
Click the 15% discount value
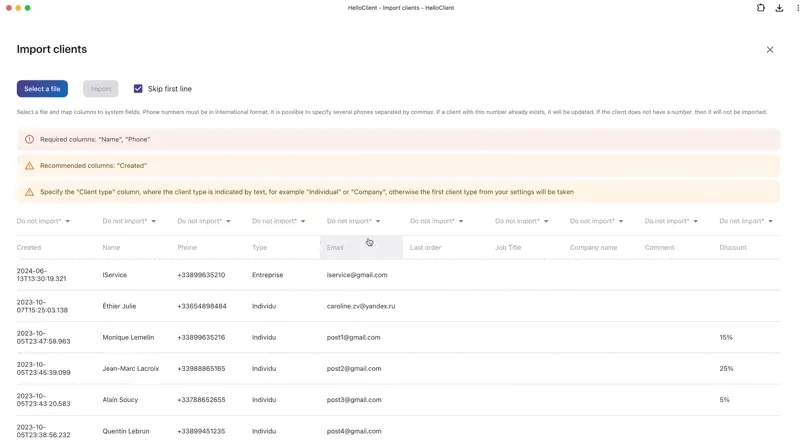(726, 337)
